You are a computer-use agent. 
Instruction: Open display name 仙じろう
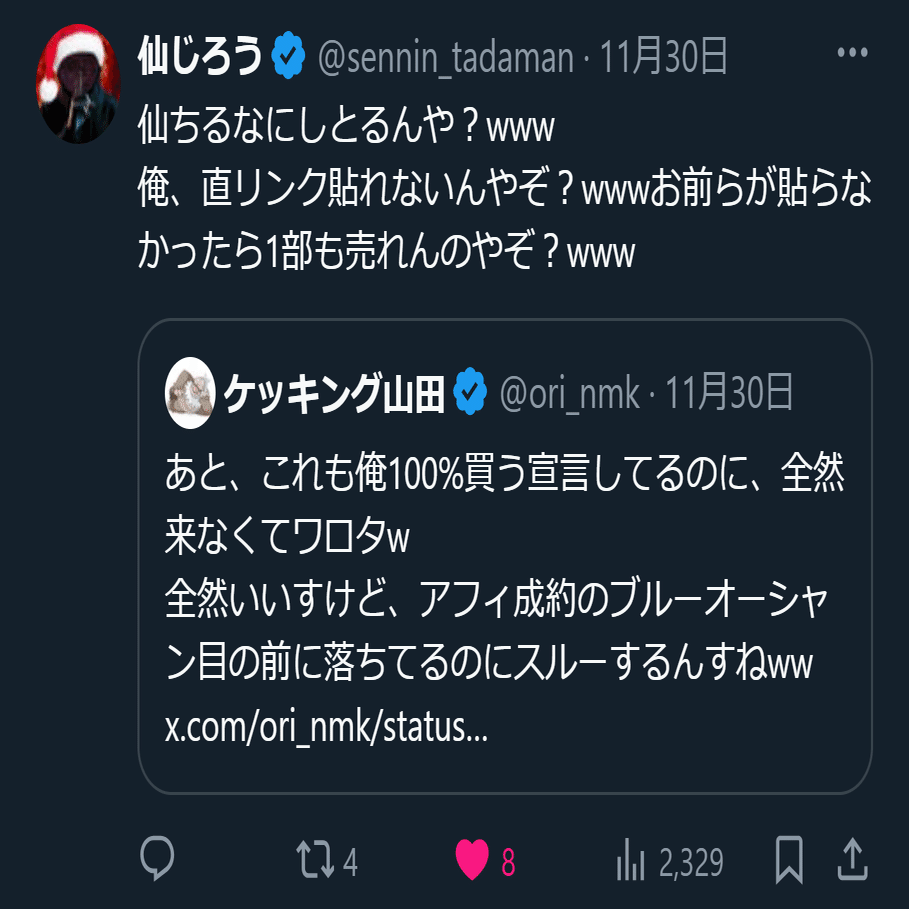pos(200,56)
